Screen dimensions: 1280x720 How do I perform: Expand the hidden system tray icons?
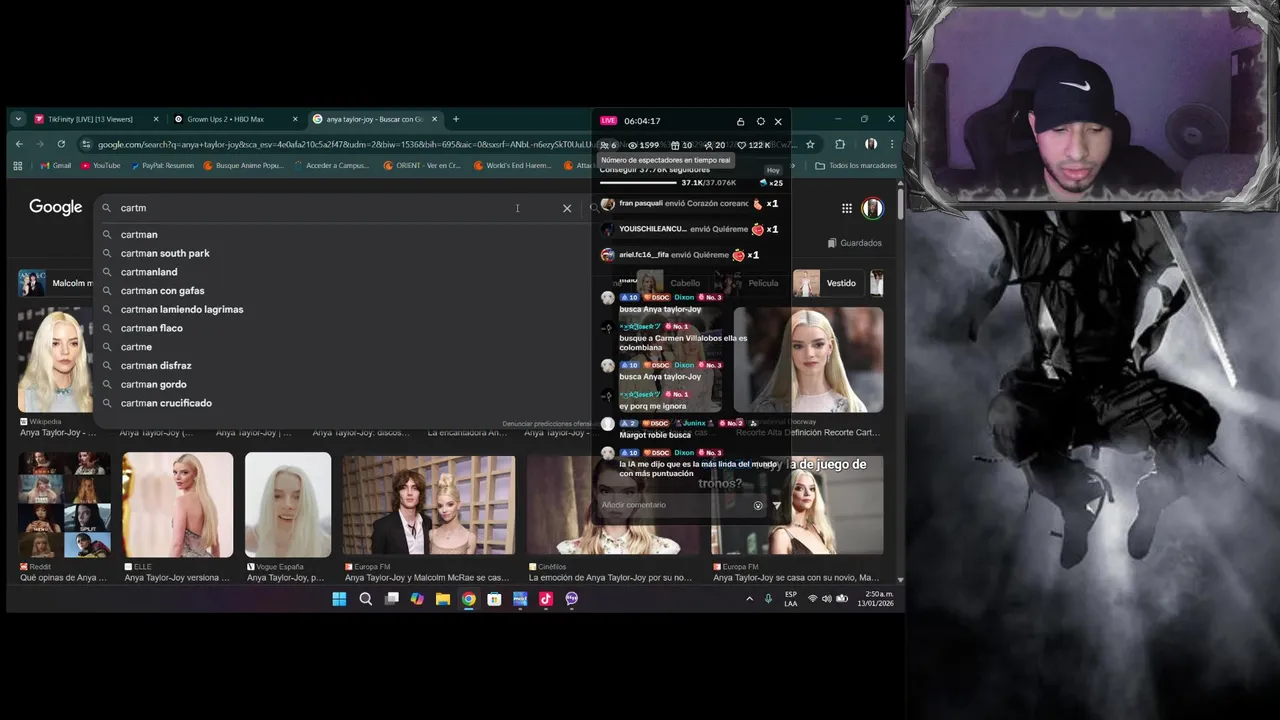(x=749, y=599)
